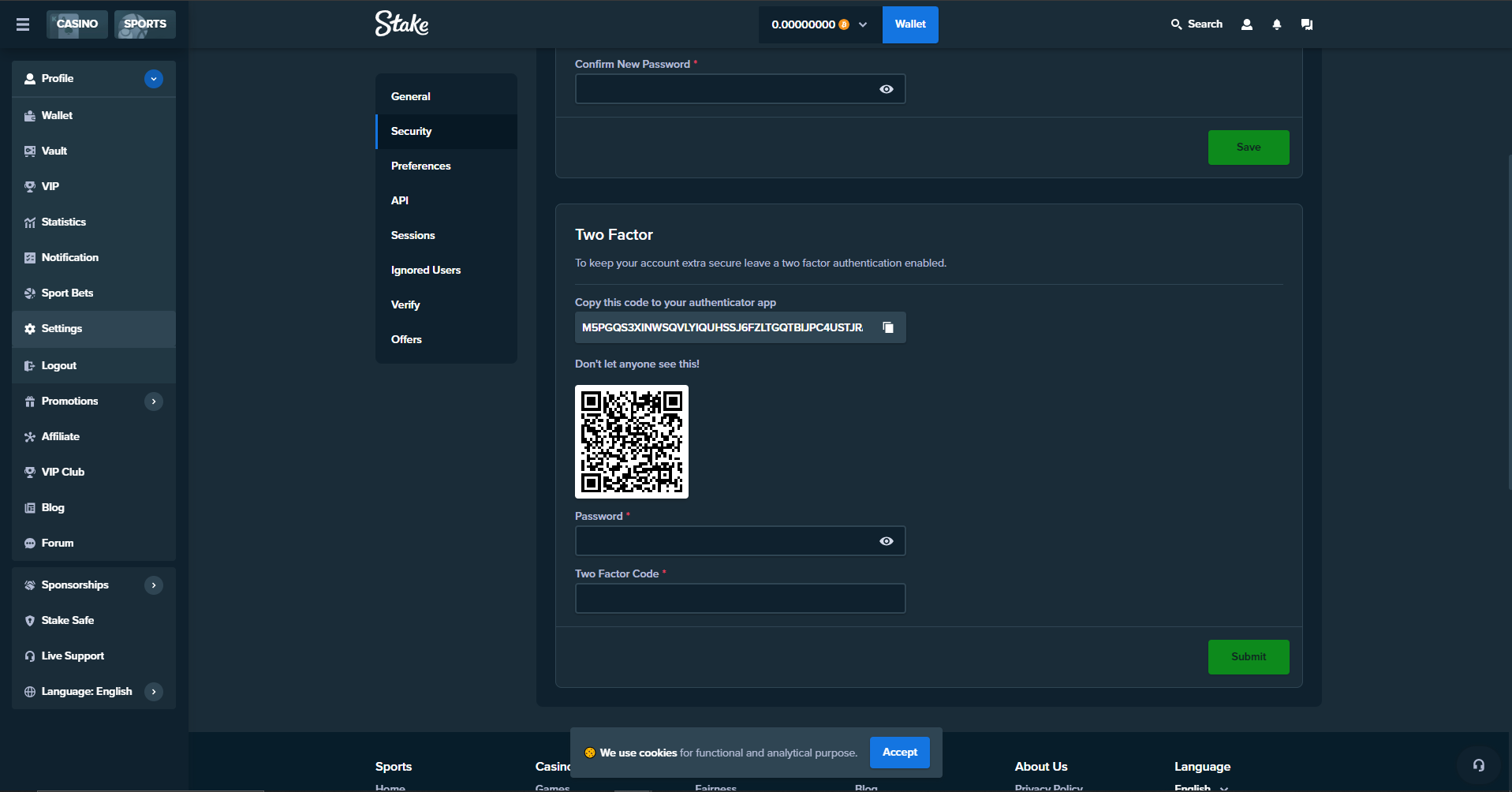Open the chat bubbles icon
Image resolution: width=1512 pixels, height=792 pixels.
coord(1306,24)
